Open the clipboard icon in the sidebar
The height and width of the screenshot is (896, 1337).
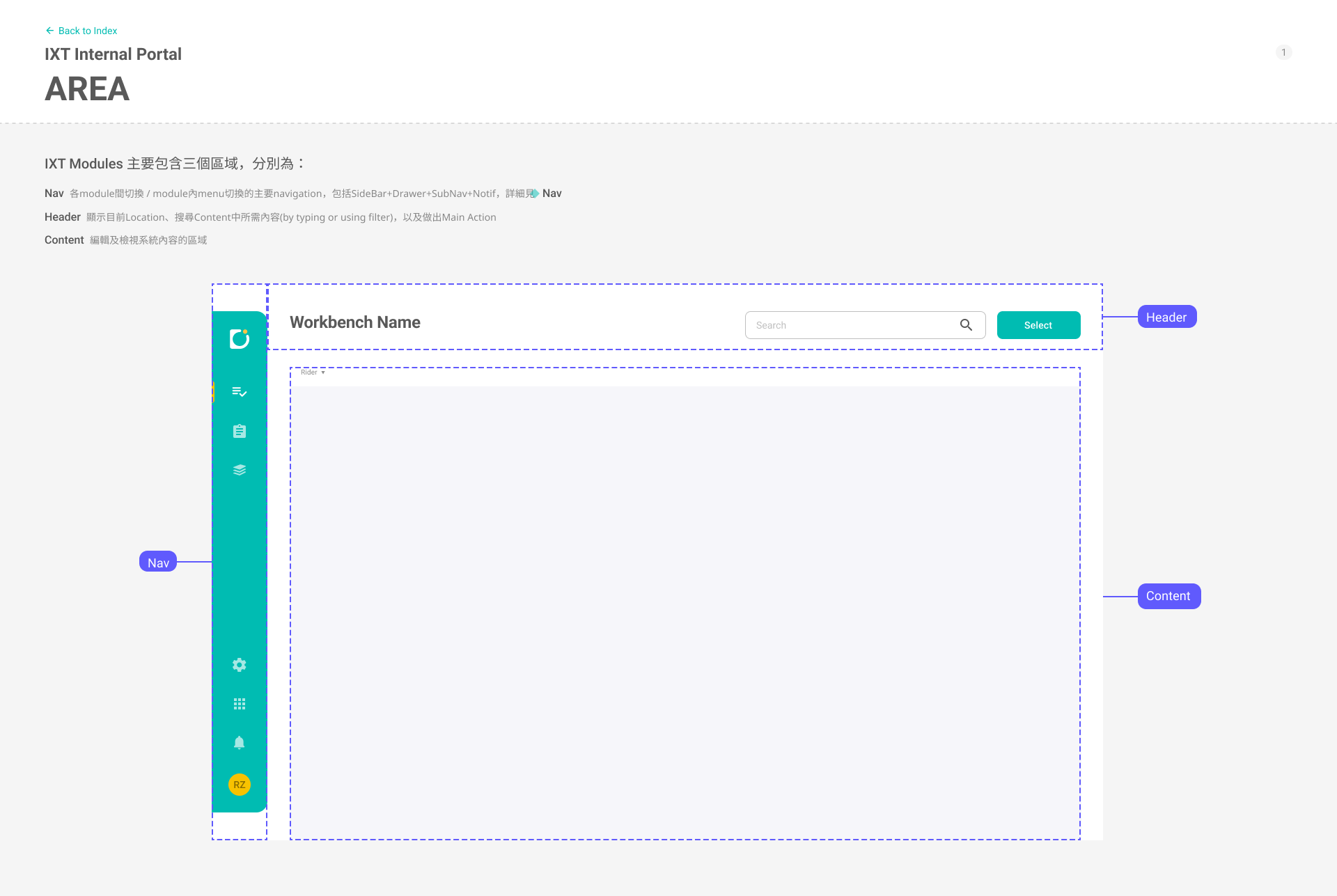(x=239, y=431)
